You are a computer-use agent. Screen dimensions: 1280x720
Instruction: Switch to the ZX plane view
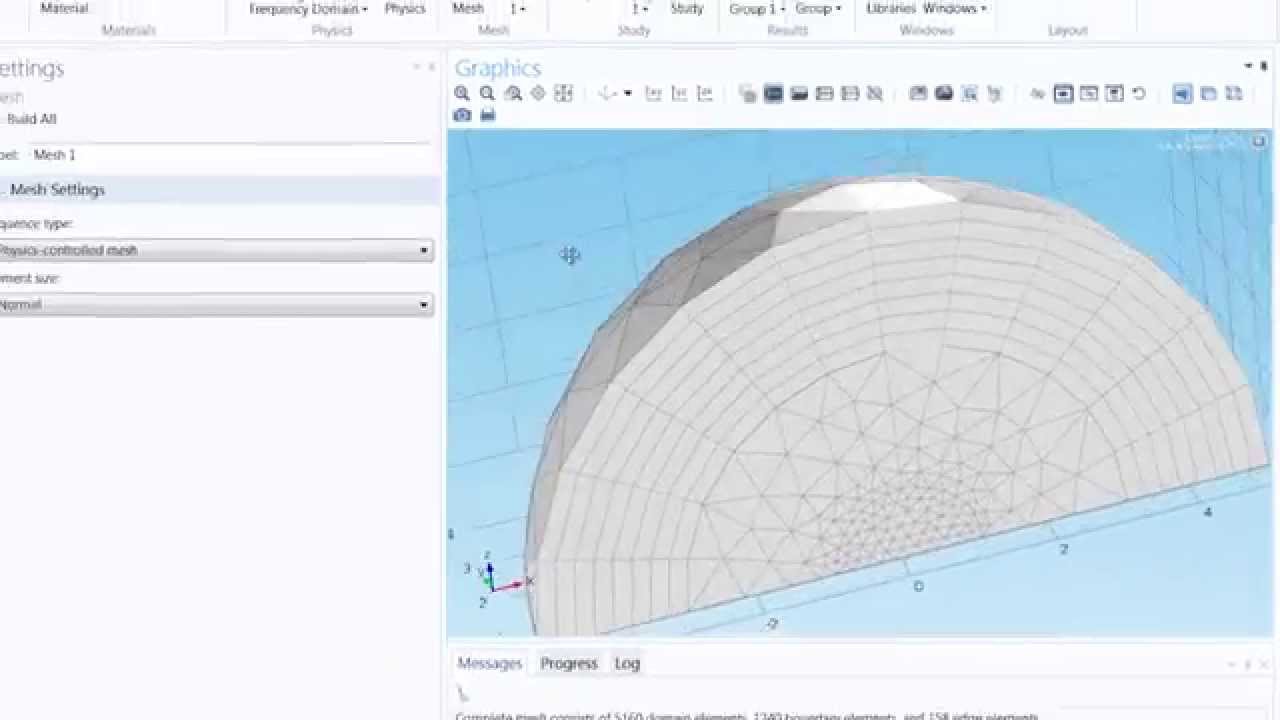click(705, 93)
